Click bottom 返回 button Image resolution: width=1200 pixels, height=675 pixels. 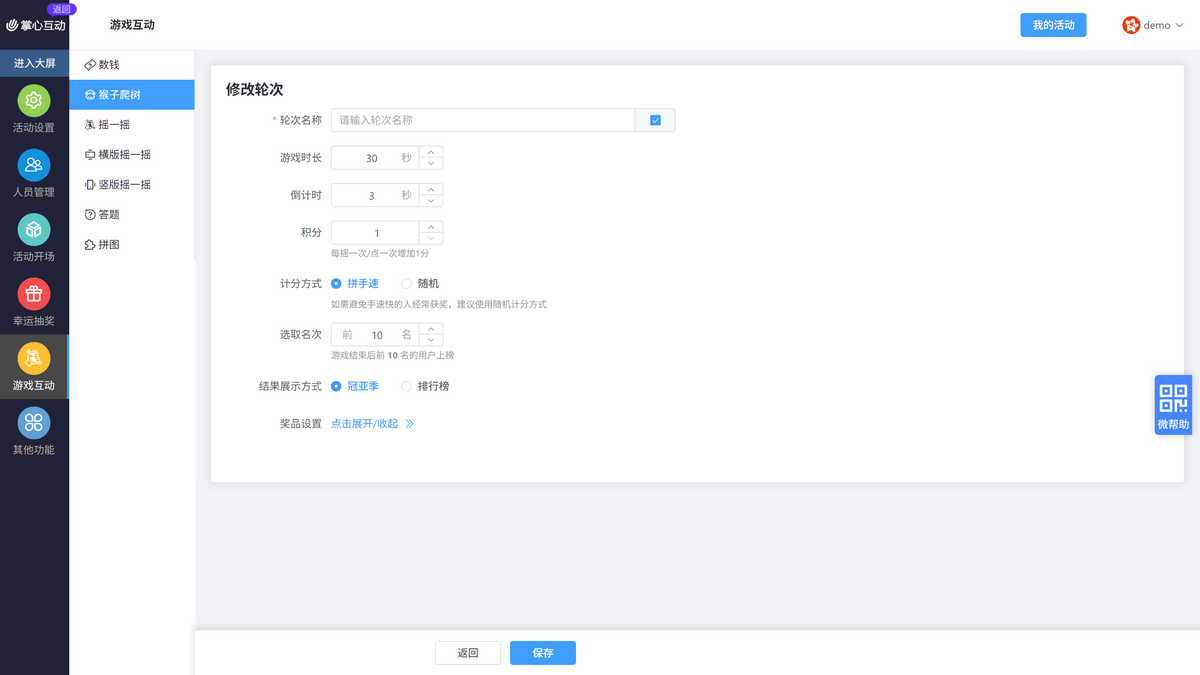[x=468, y=653]
